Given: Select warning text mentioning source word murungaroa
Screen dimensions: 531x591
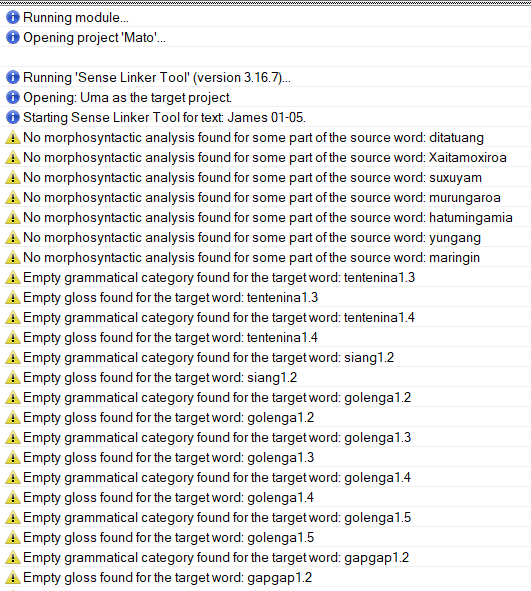Looking at the screenshot, I should 262,198.
